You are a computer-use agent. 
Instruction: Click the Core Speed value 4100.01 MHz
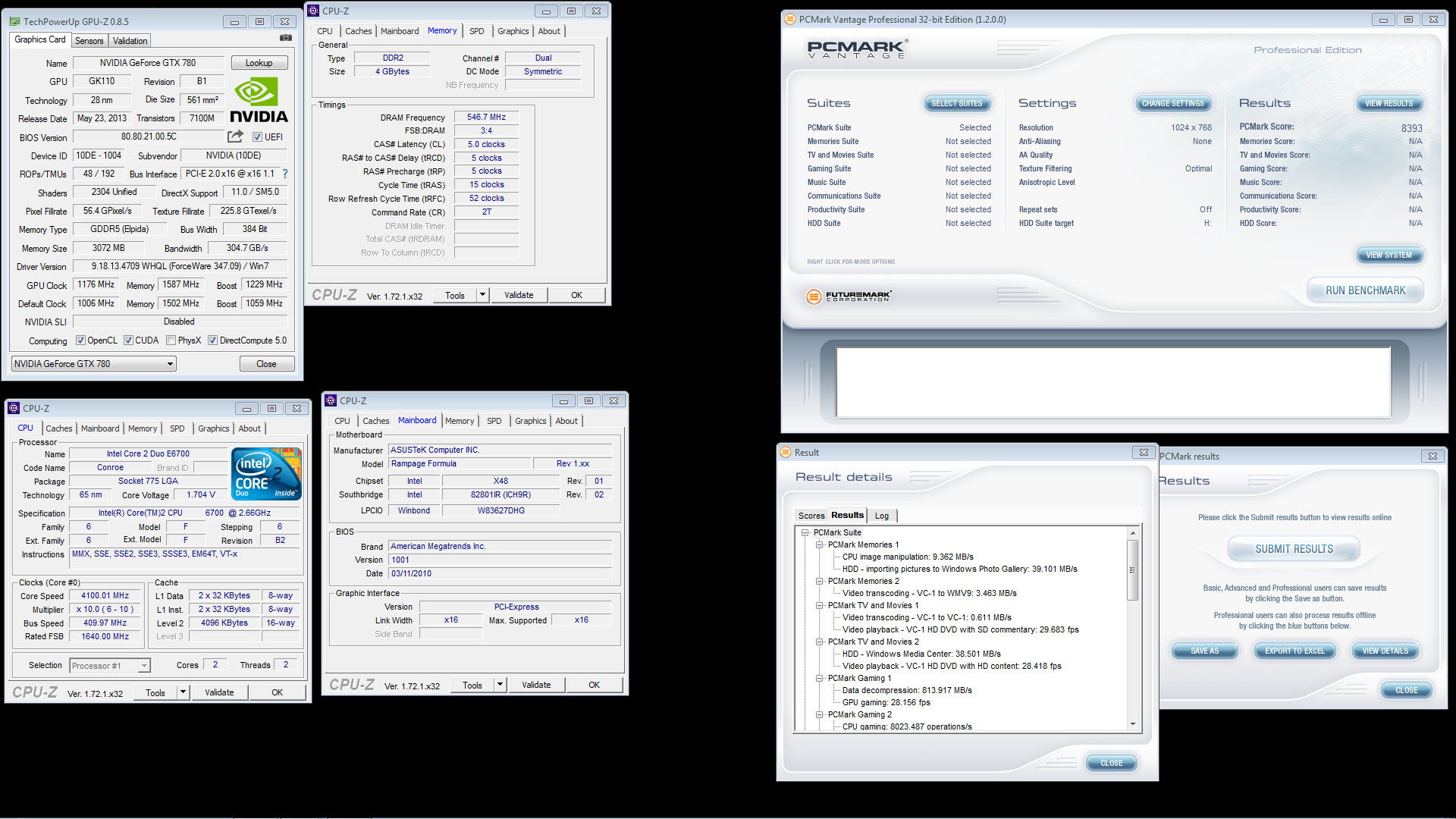(x=105, y=595)
